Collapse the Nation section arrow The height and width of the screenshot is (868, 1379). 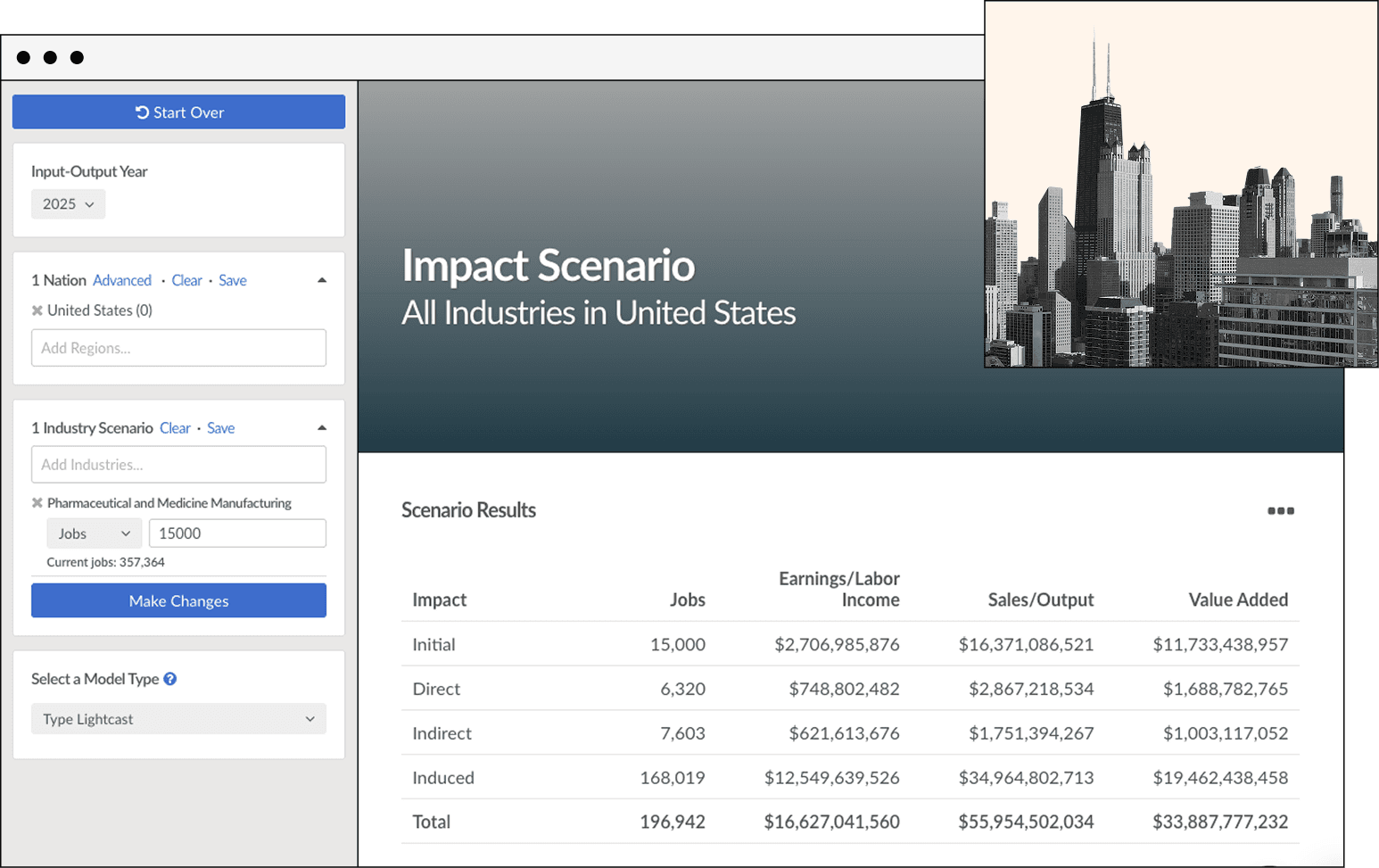322,280
